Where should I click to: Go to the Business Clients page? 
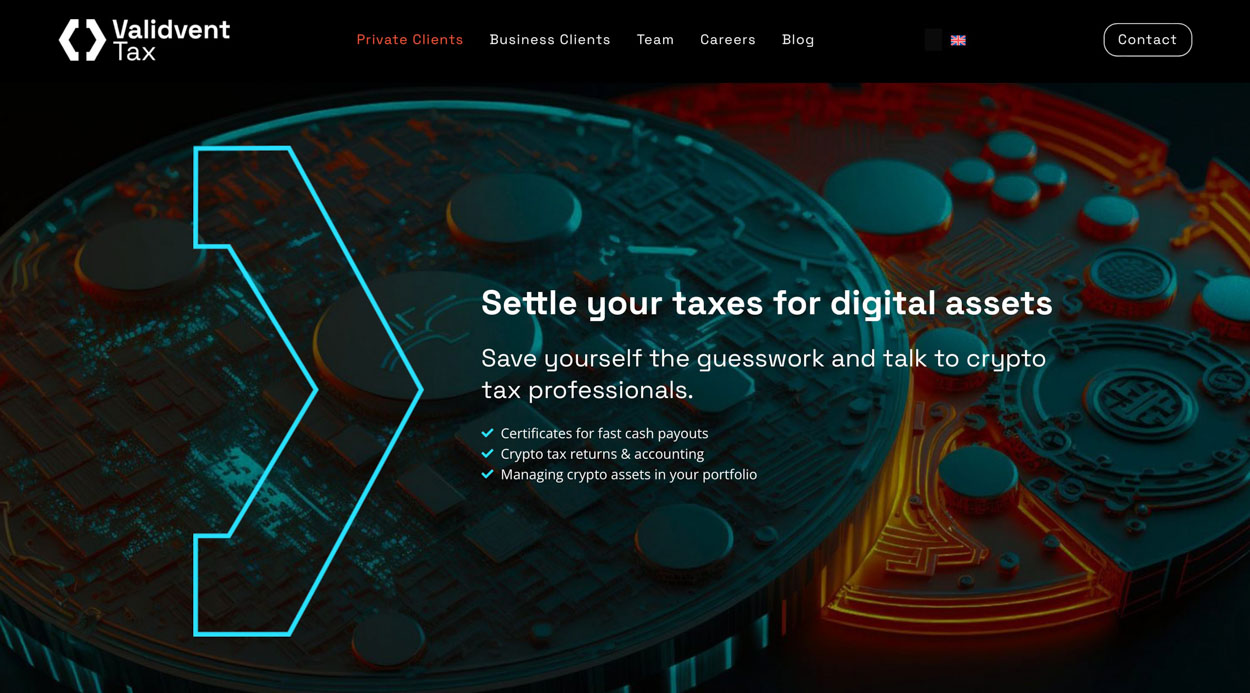click(x=550, y=40)
